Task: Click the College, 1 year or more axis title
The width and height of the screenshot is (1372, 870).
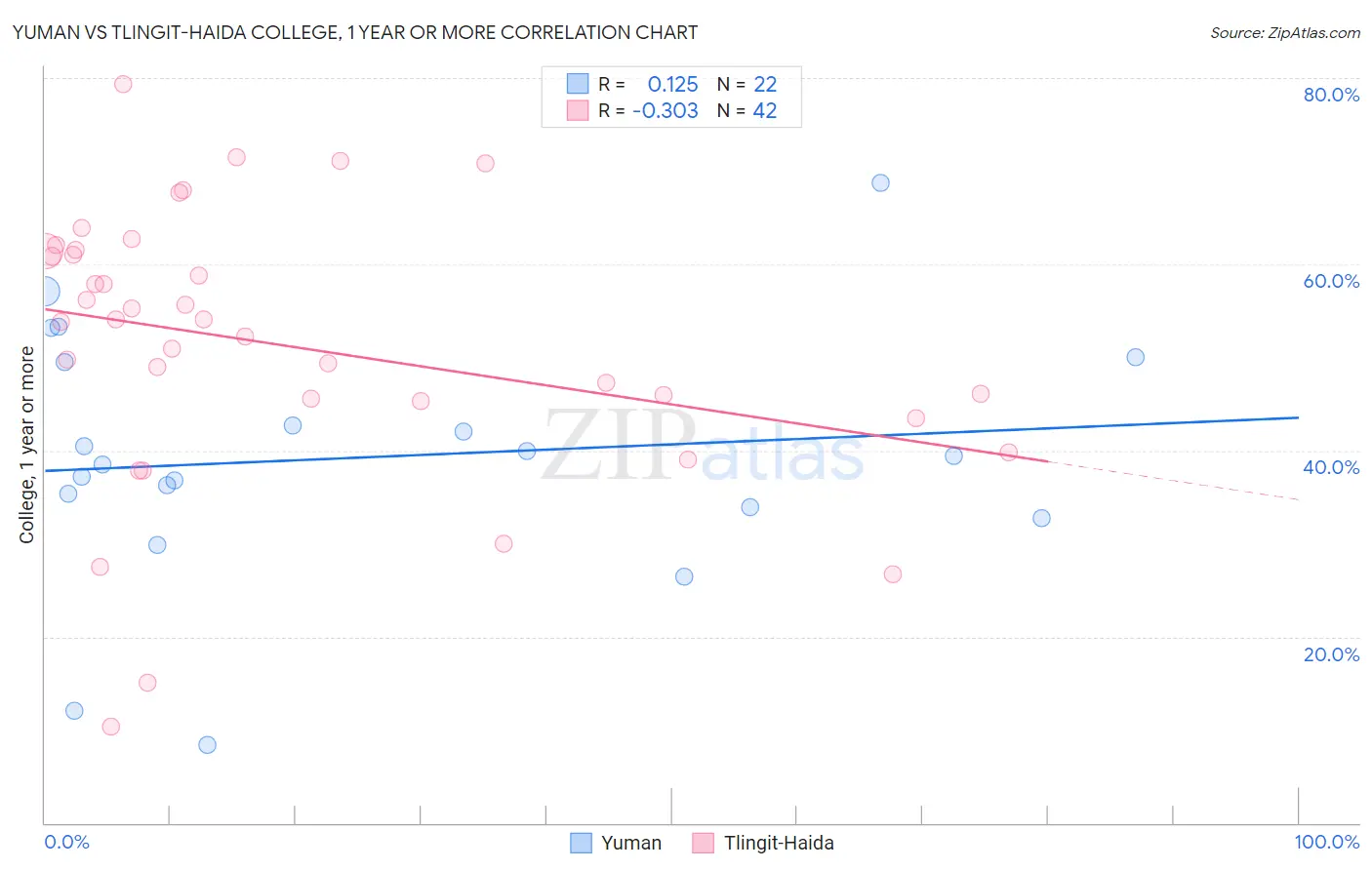Action: point(26,445)
